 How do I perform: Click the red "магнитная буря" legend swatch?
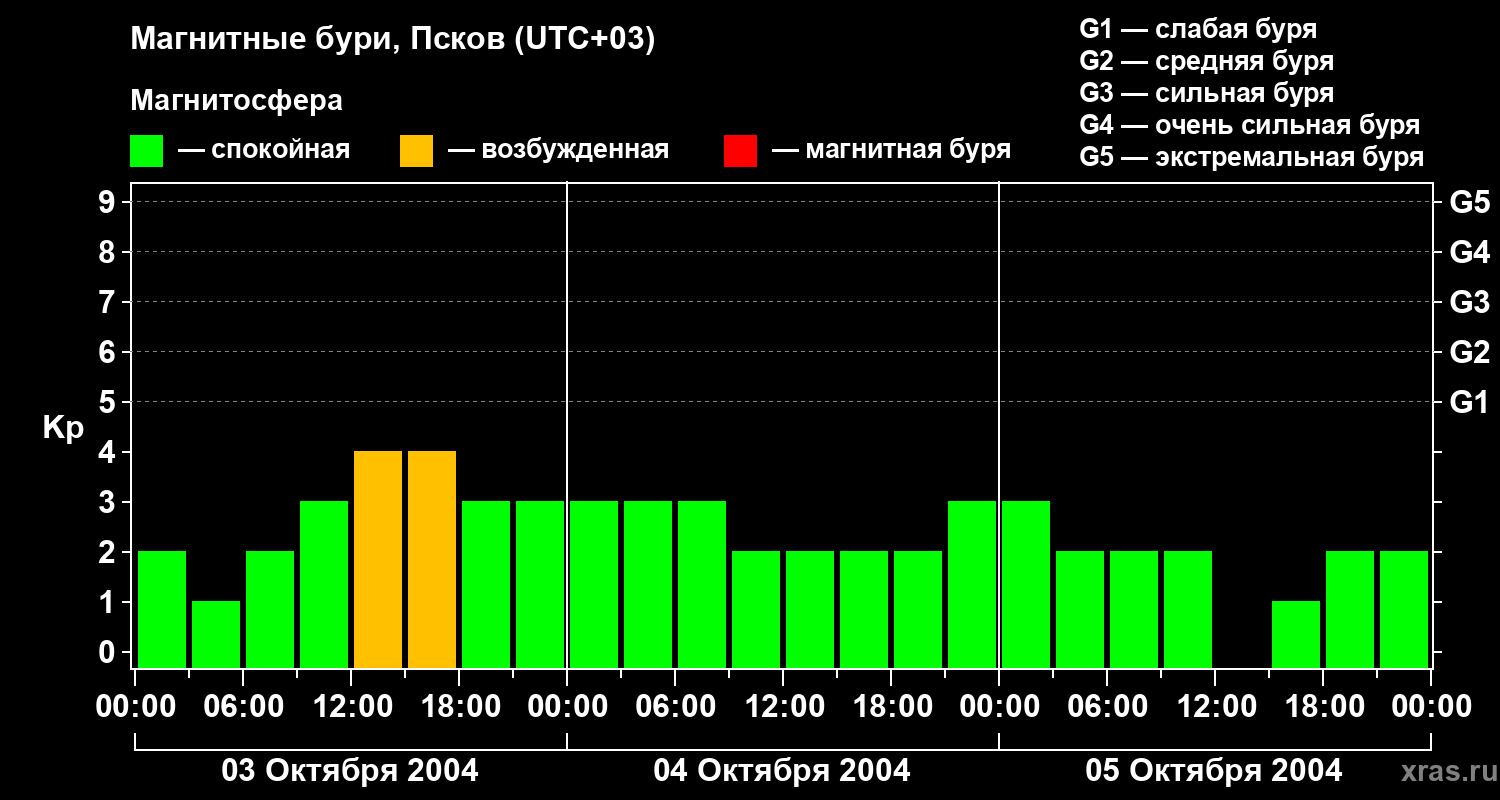coord(740,151)
